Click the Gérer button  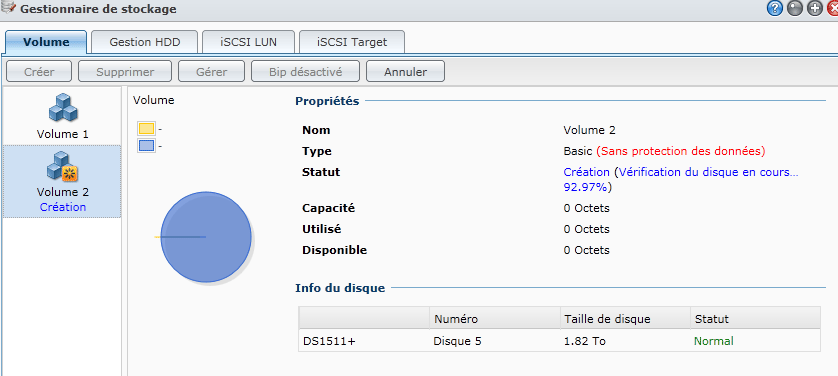(212, 72)
